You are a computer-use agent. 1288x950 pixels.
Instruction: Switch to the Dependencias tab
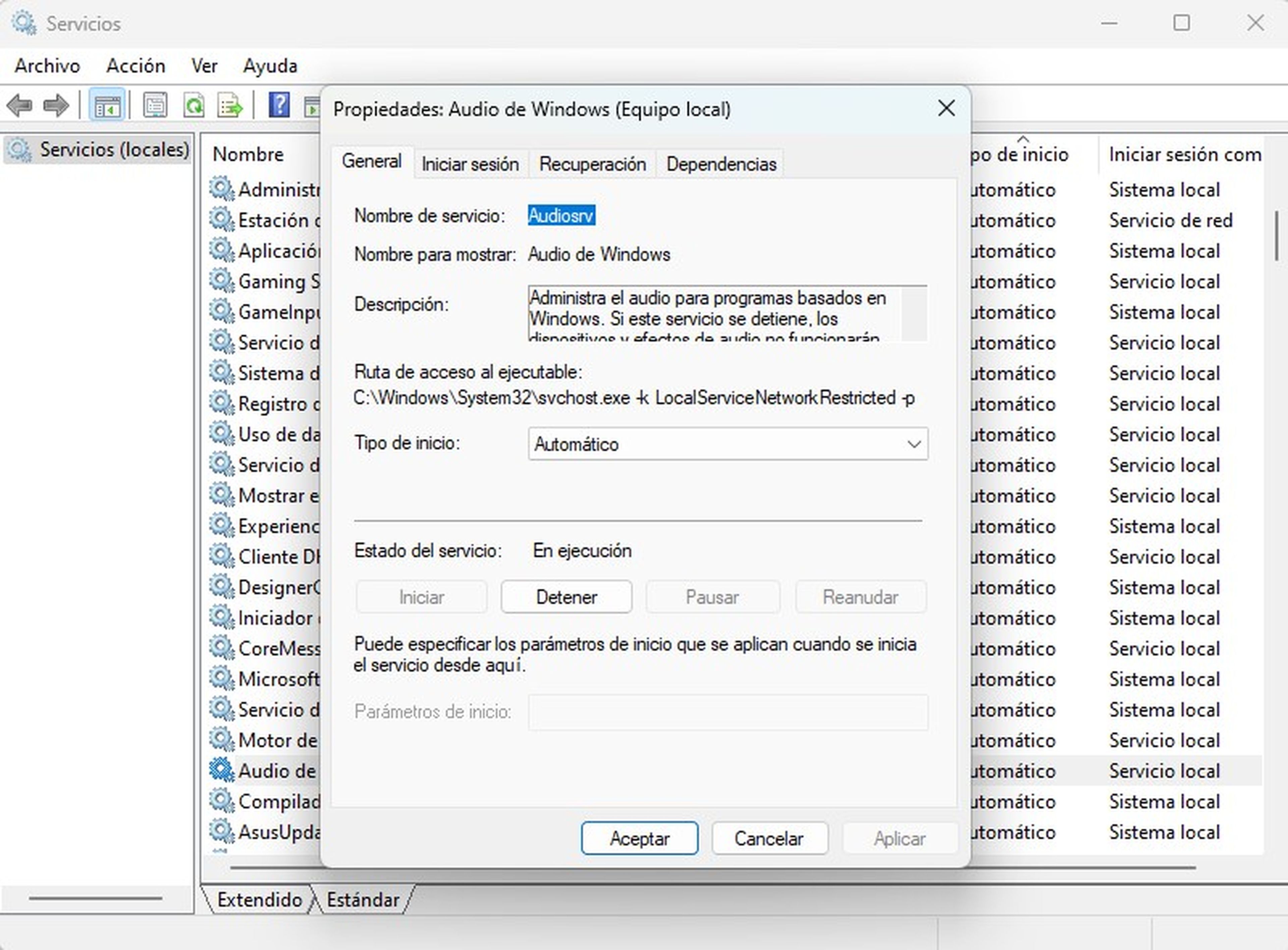pos(721,164)
